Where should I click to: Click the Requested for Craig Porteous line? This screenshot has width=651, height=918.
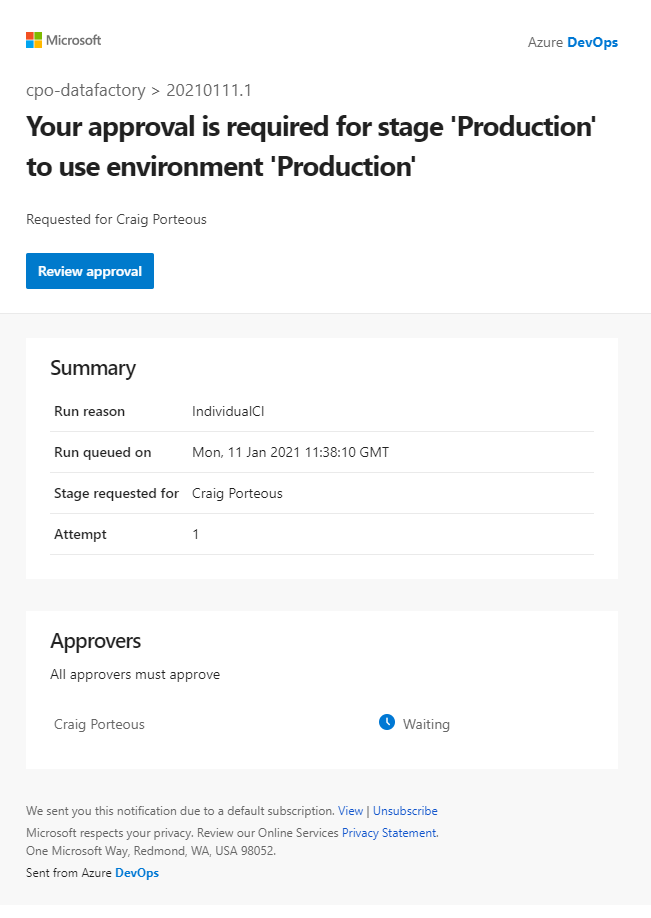pyautogui.click(x=116, y=219)
